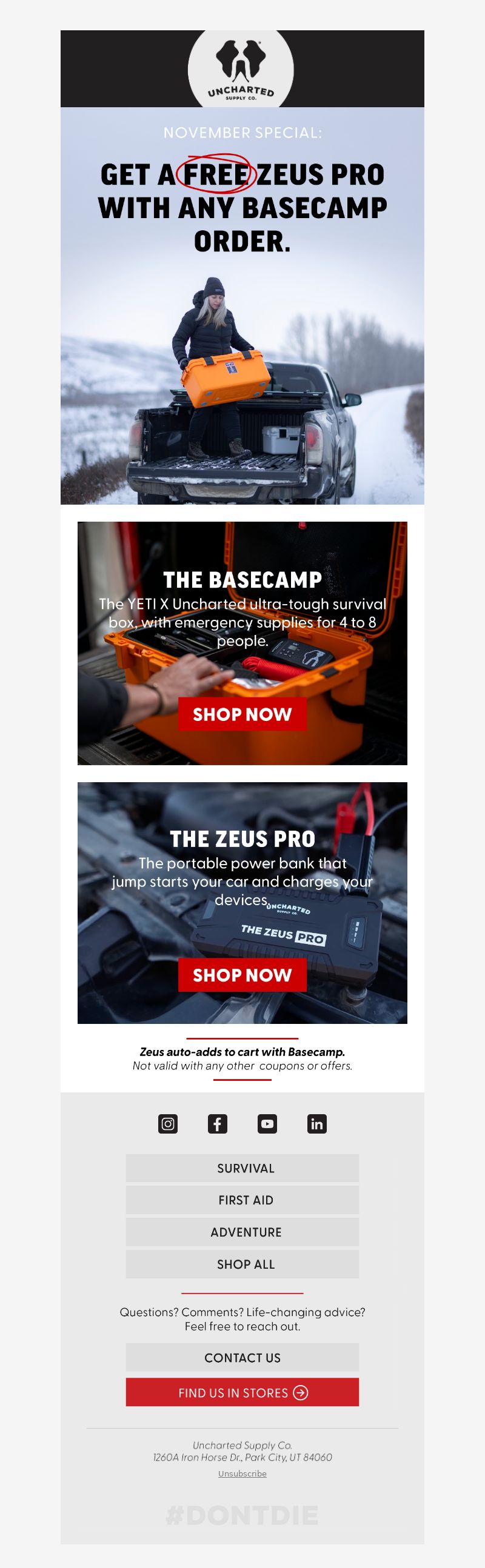The image size is (485, 1568).
Task: Open the Survival category link
Action: [x=242, y=1168]
